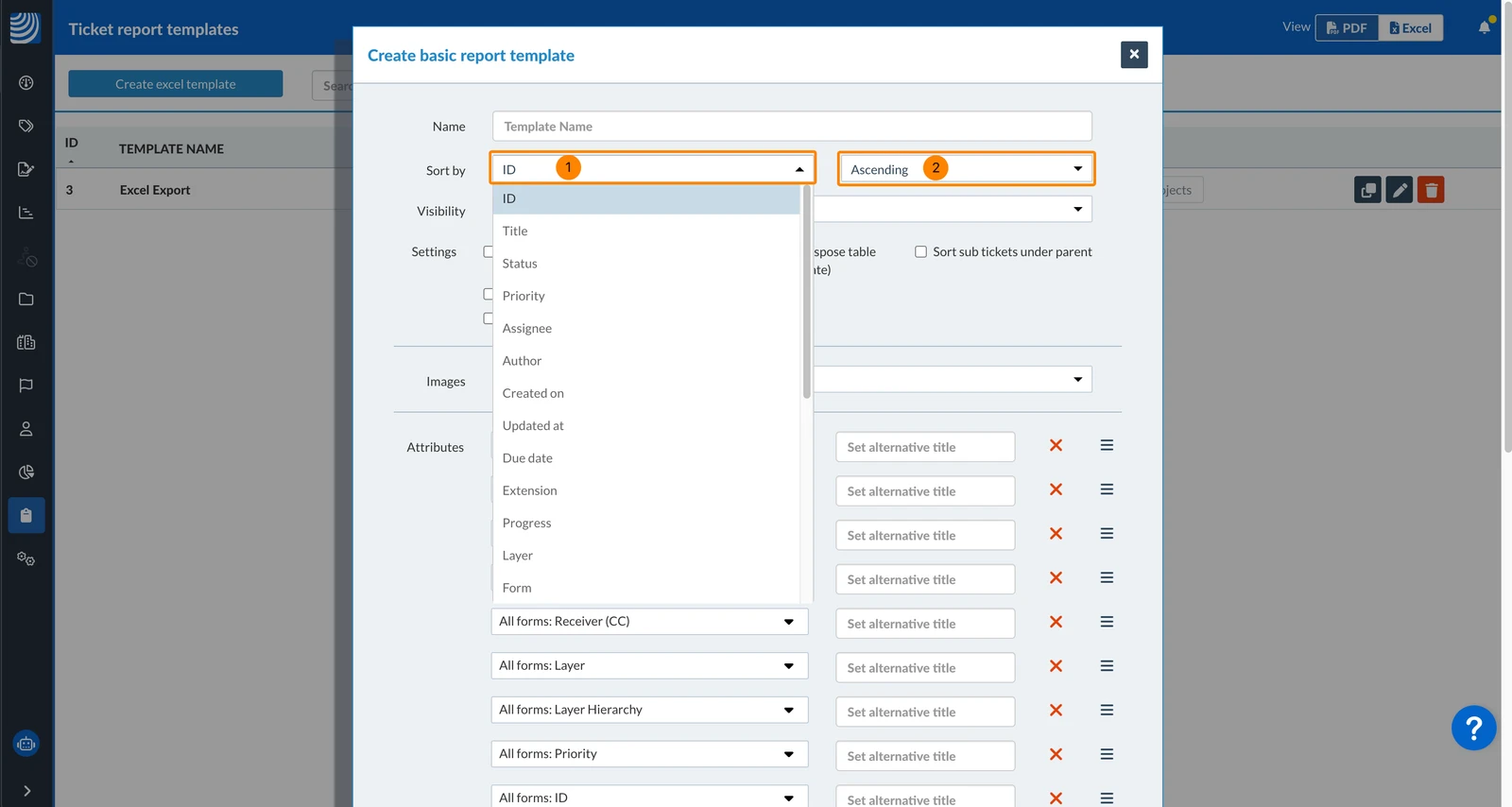Open the All forms: Priority dropdown

click(x=649, y=753)
